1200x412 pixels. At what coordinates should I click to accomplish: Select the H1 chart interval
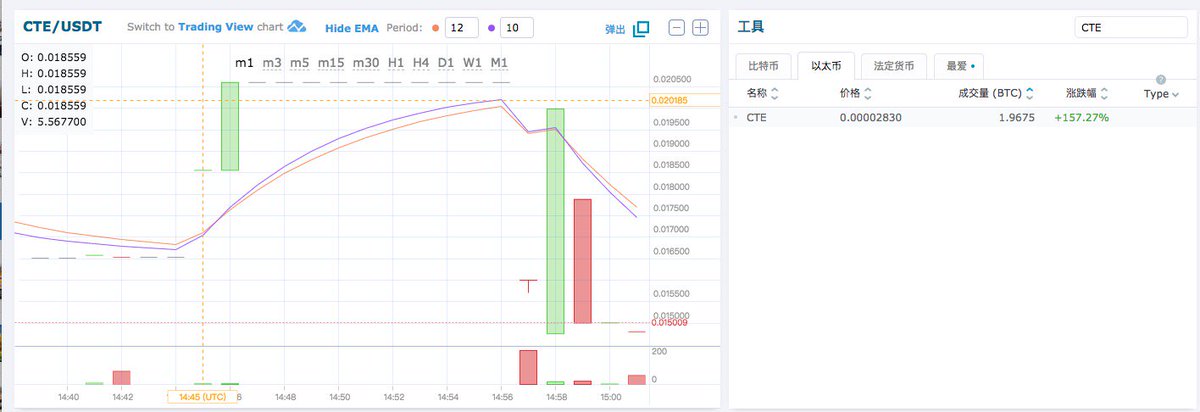point(396,63)
